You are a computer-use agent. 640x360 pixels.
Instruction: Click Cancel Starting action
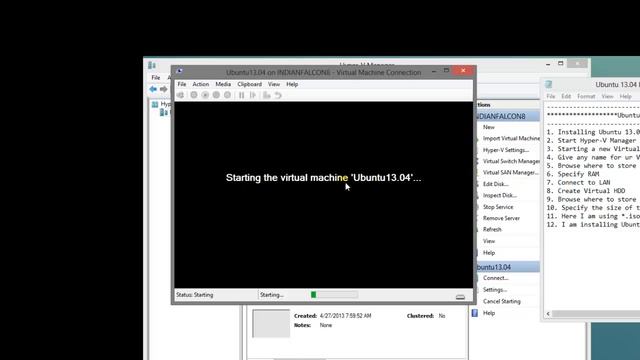pyautogui.click(x=502, y=301)
